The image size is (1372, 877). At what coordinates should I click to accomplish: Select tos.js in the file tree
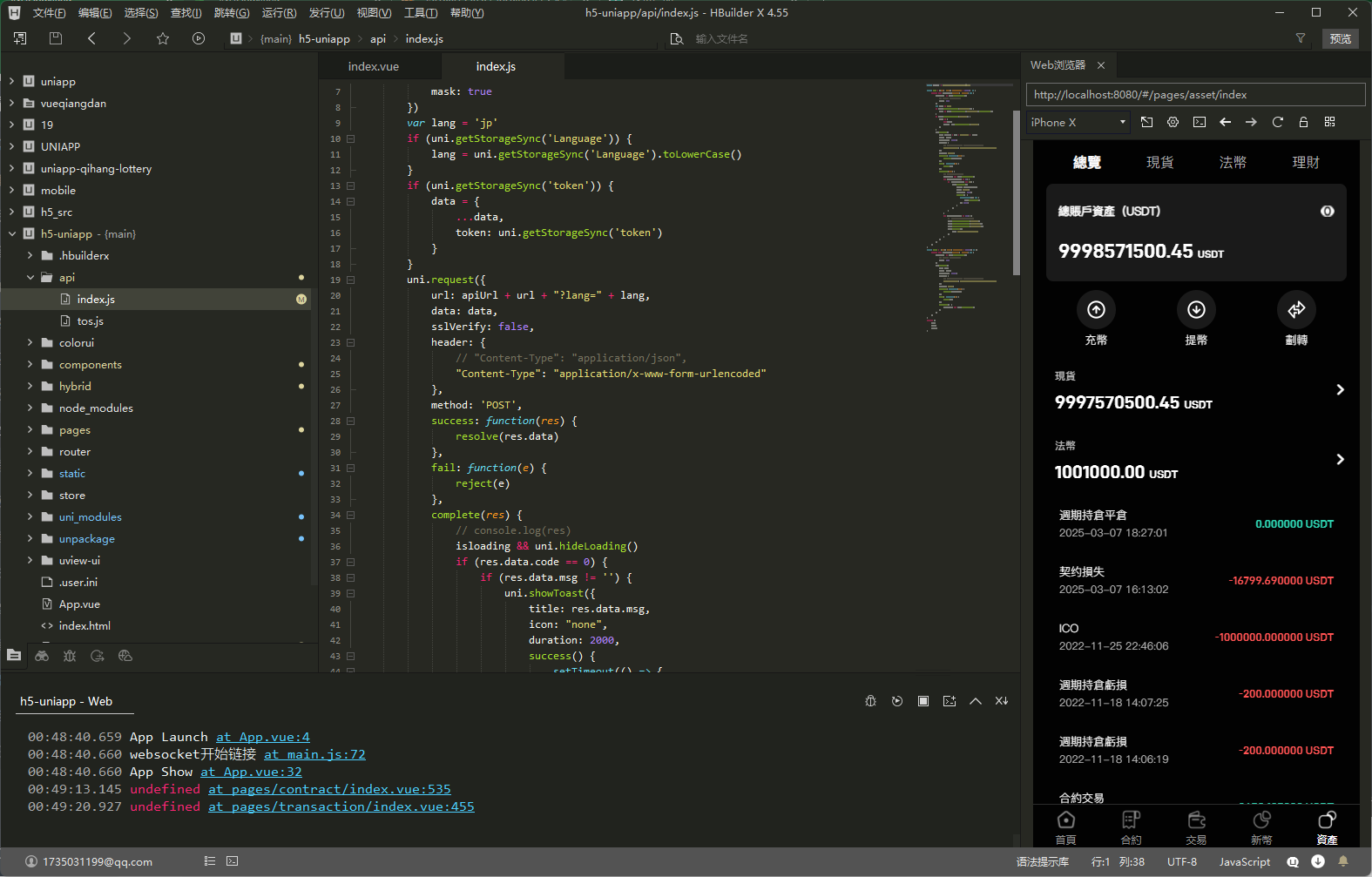coord(90,320)
